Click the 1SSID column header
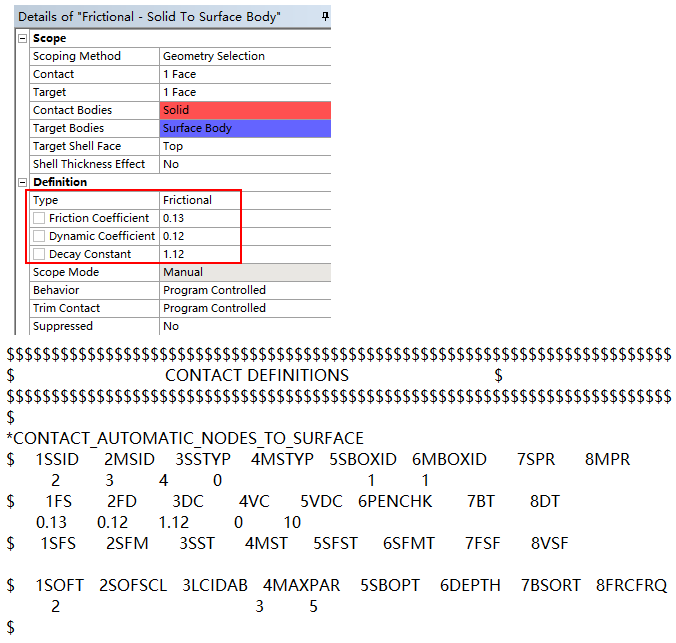Screen dimensions: 676x643 (57, 460)
